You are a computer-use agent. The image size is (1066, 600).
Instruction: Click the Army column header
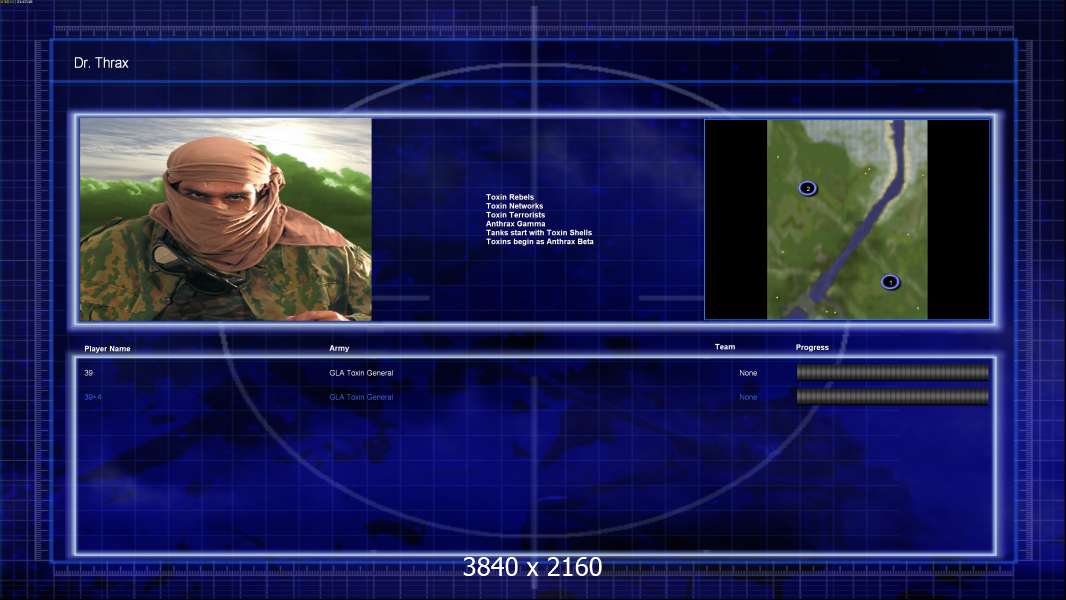(339, 348)
